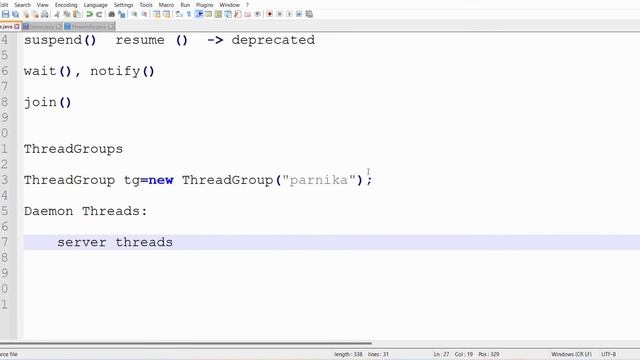The width and height of the screenshot is (640, 360).
Task: Click the Zoom In toolbar icon
Action: point(134,14)
